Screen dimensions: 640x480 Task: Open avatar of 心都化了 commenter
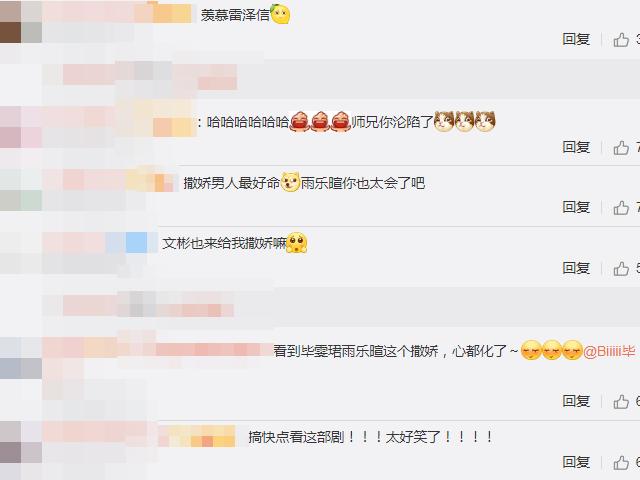[21, 358]
